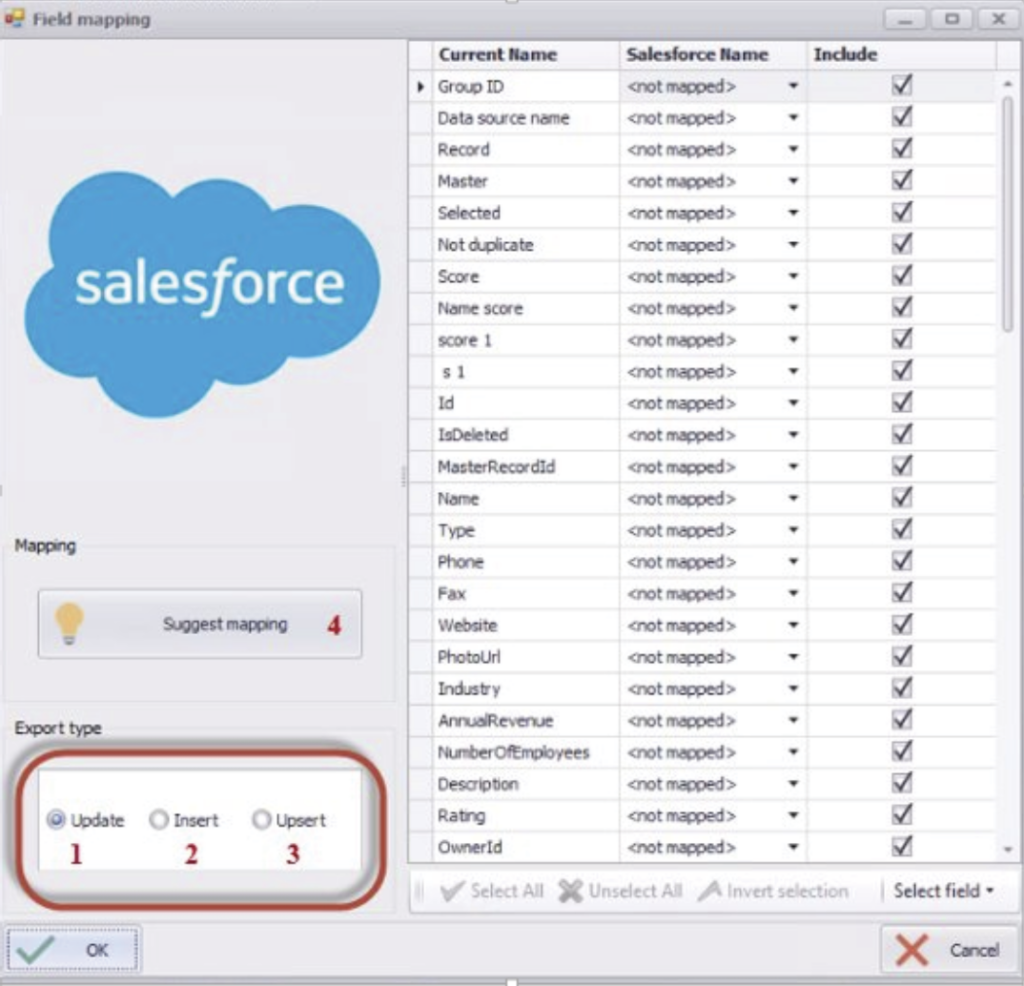Toggle Include checkbox for Phone row

pyautogui.click(x=902, y=561)
